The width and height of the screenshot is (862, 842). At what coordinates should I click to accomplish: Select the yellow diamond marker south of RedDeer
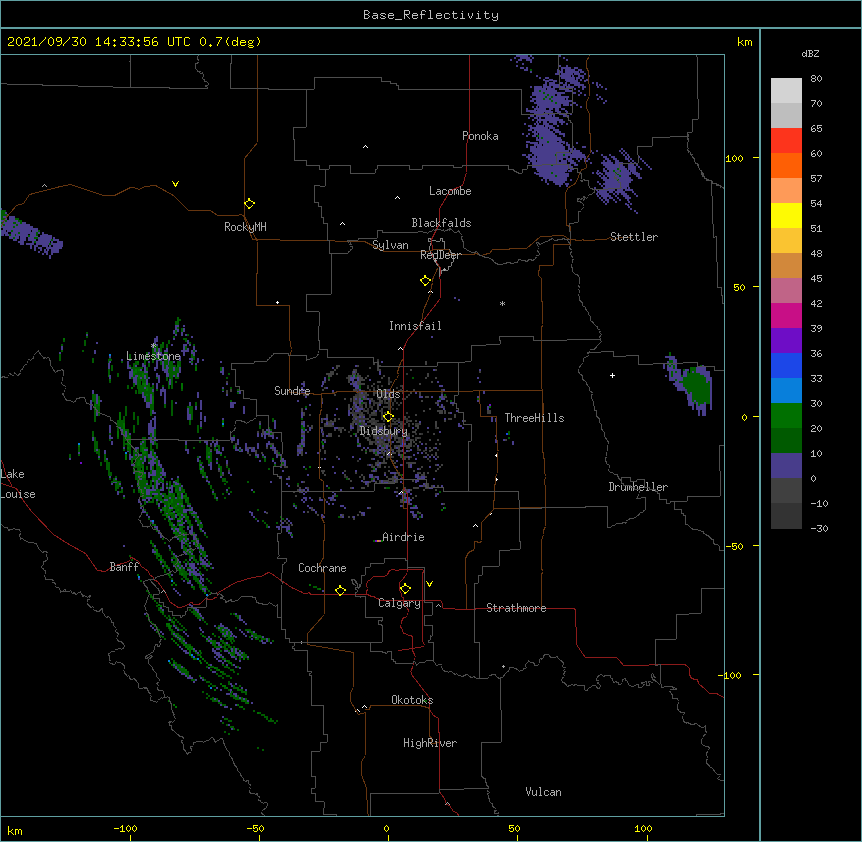click(x=426, y=281)
